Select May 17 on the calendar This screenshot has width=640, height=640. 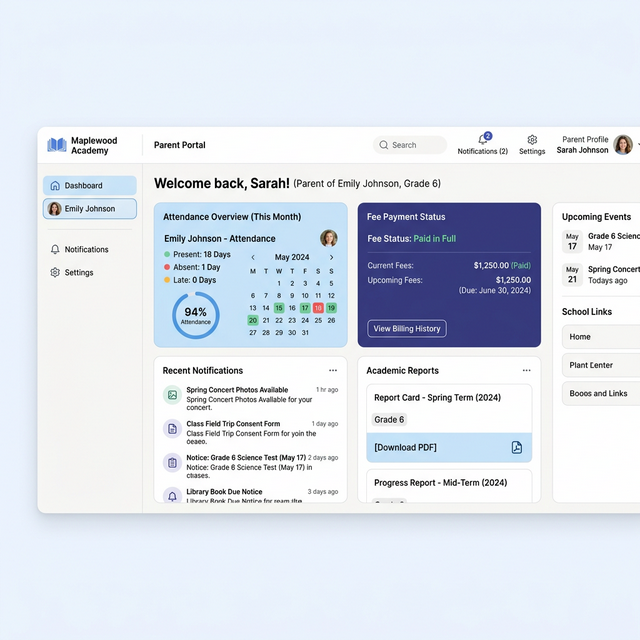[305, 308]
